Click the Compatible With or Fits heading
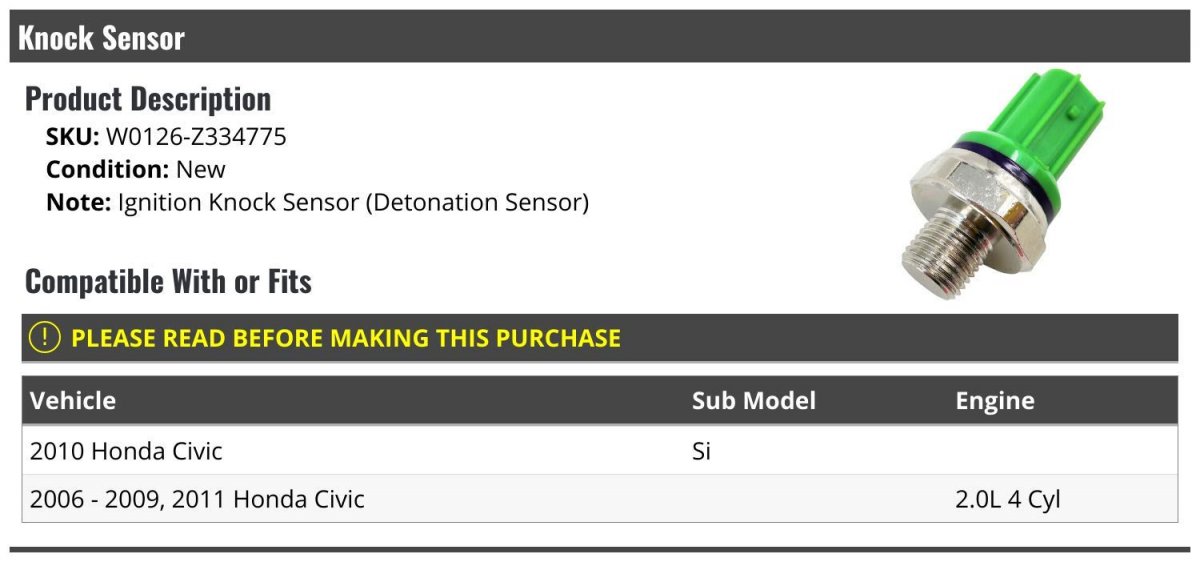The height and width of the screenshot is (562, 1200). [168, 282]
